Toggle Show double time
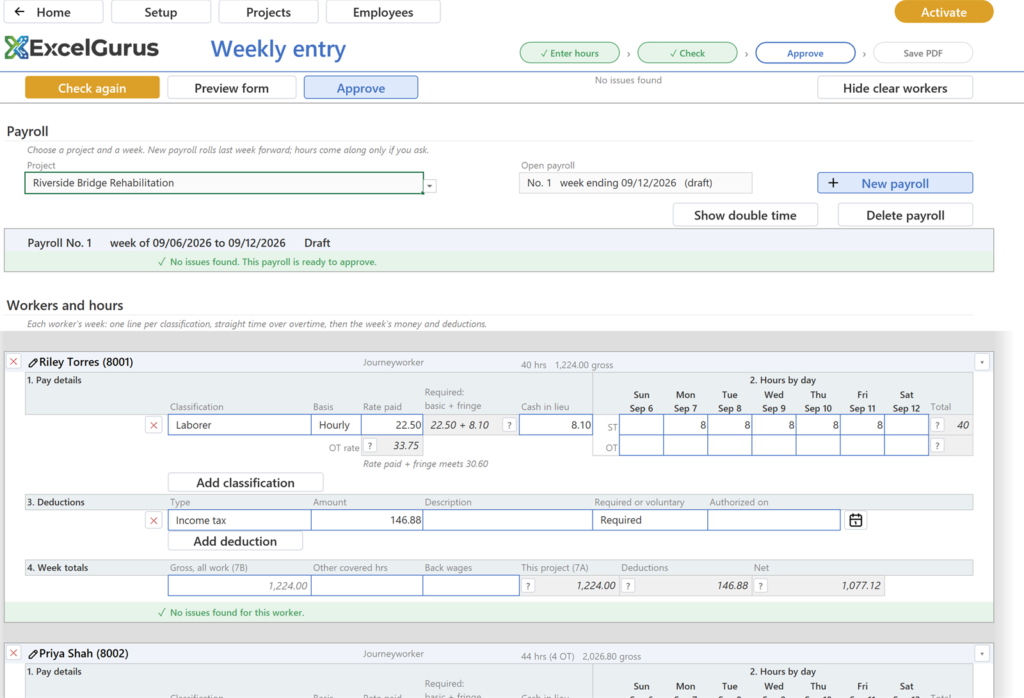This screenshot has width=1024, height=698. click(x=745, y=215)
